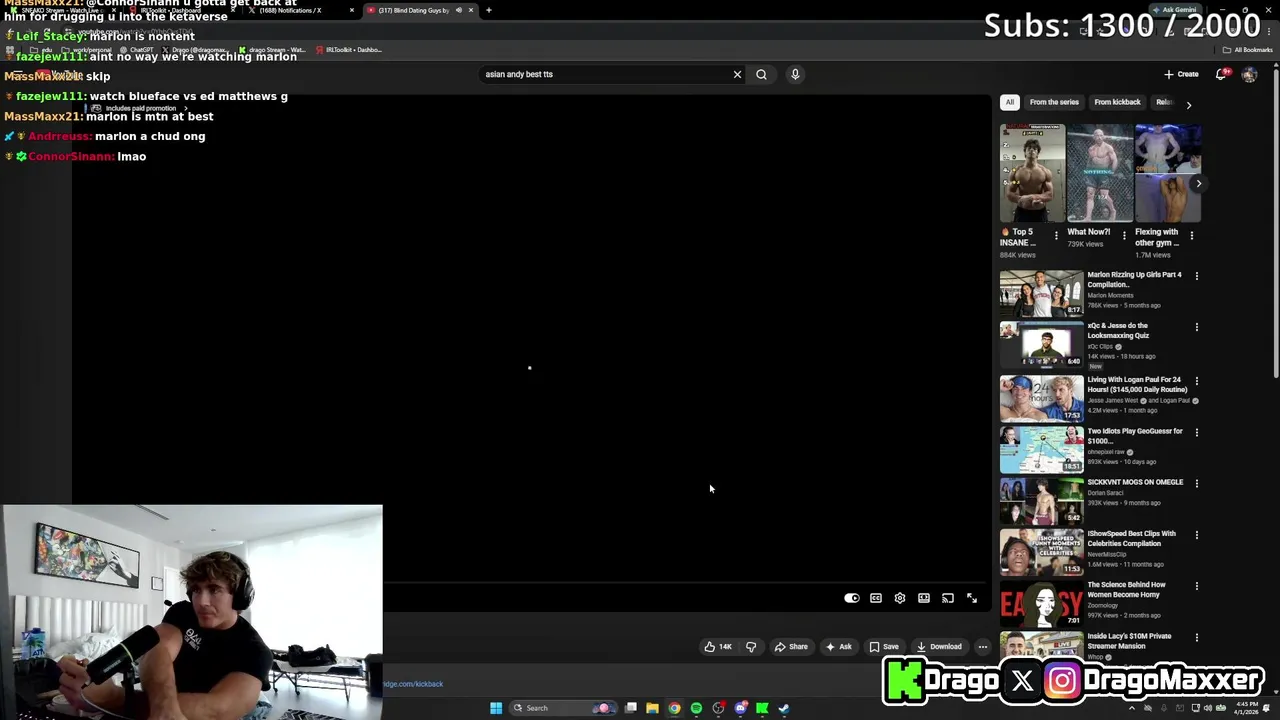
Task: Open the Create menu
Action: pyautogui.click(x=1181, y=74)
